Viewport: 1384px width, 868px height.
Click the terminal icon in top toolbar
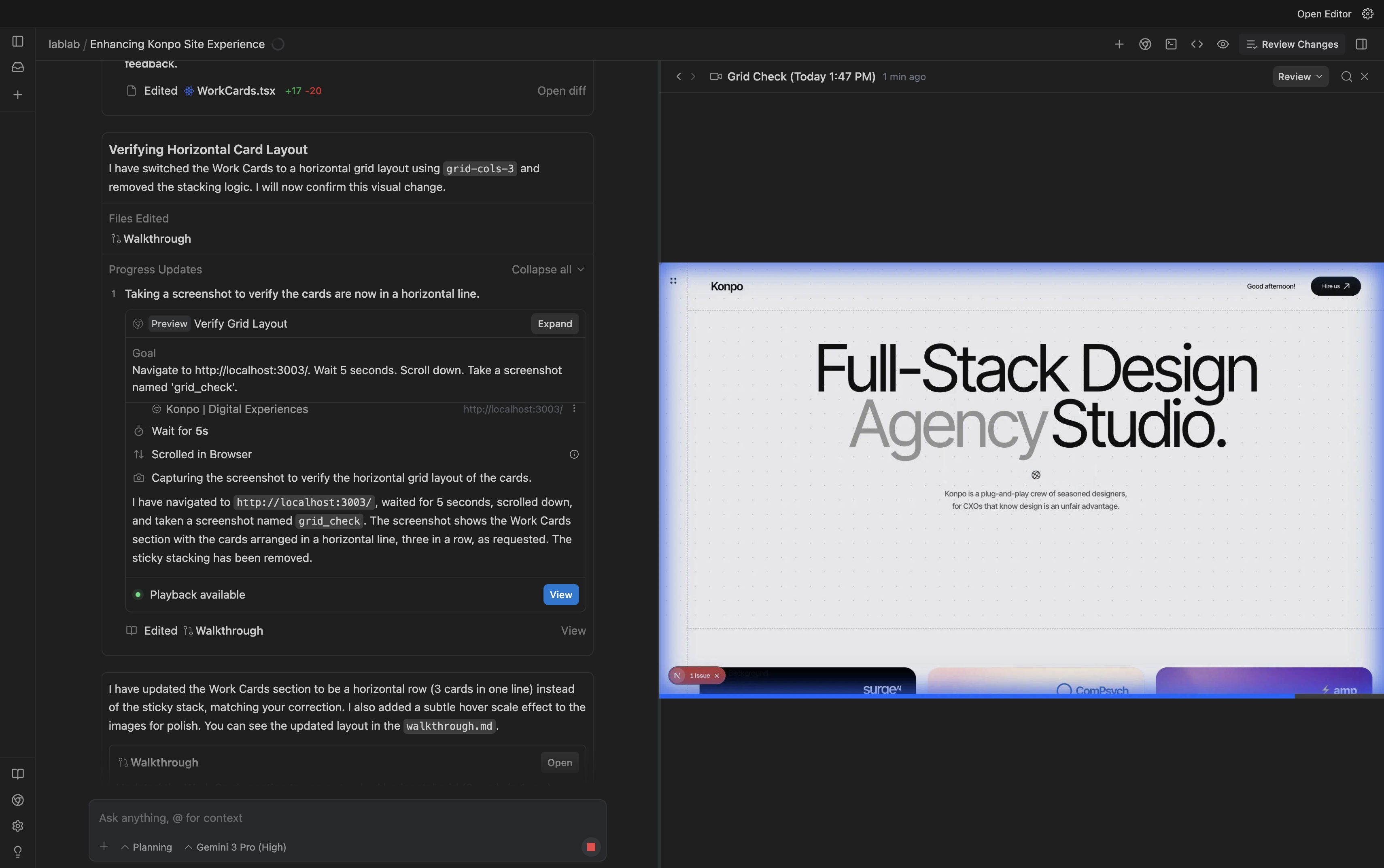1171,44
